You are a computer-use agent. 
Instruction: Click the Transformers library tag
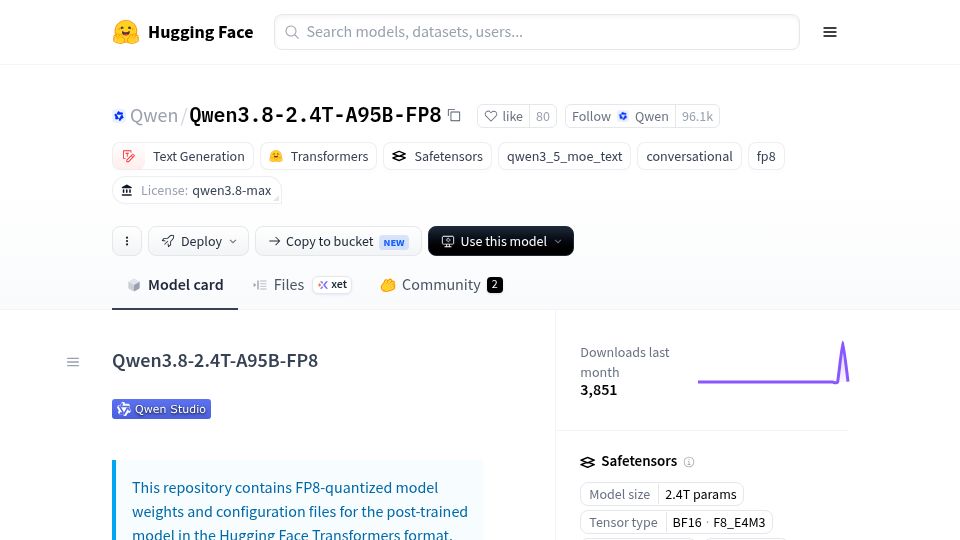pyautogui.click(x=318, y=156)
